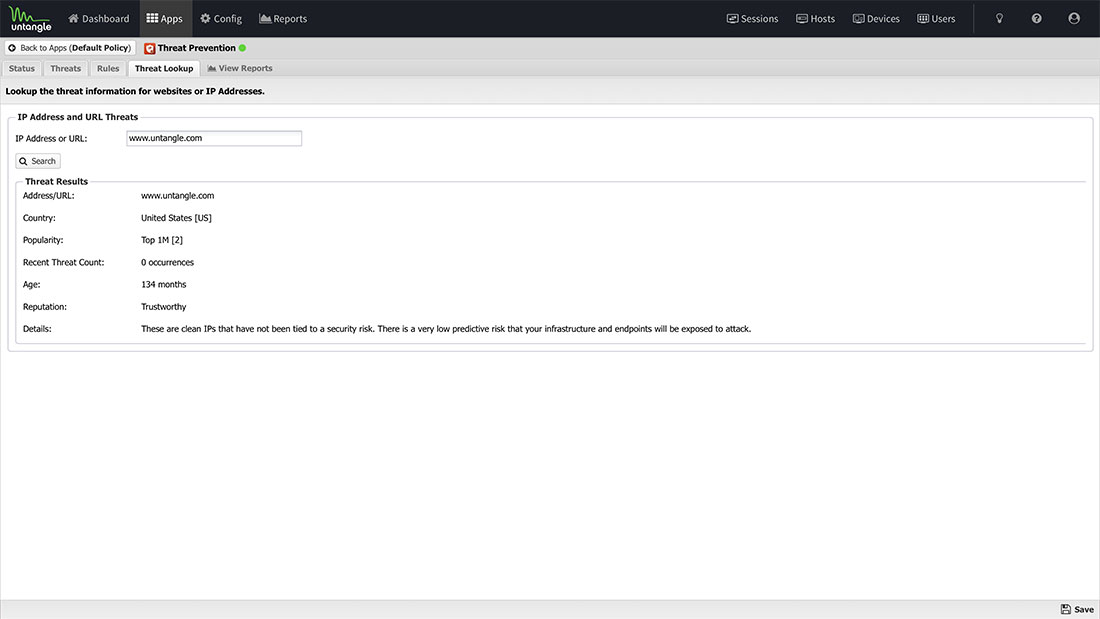Go back to Apps (Default Policy)

coord(70,48)
